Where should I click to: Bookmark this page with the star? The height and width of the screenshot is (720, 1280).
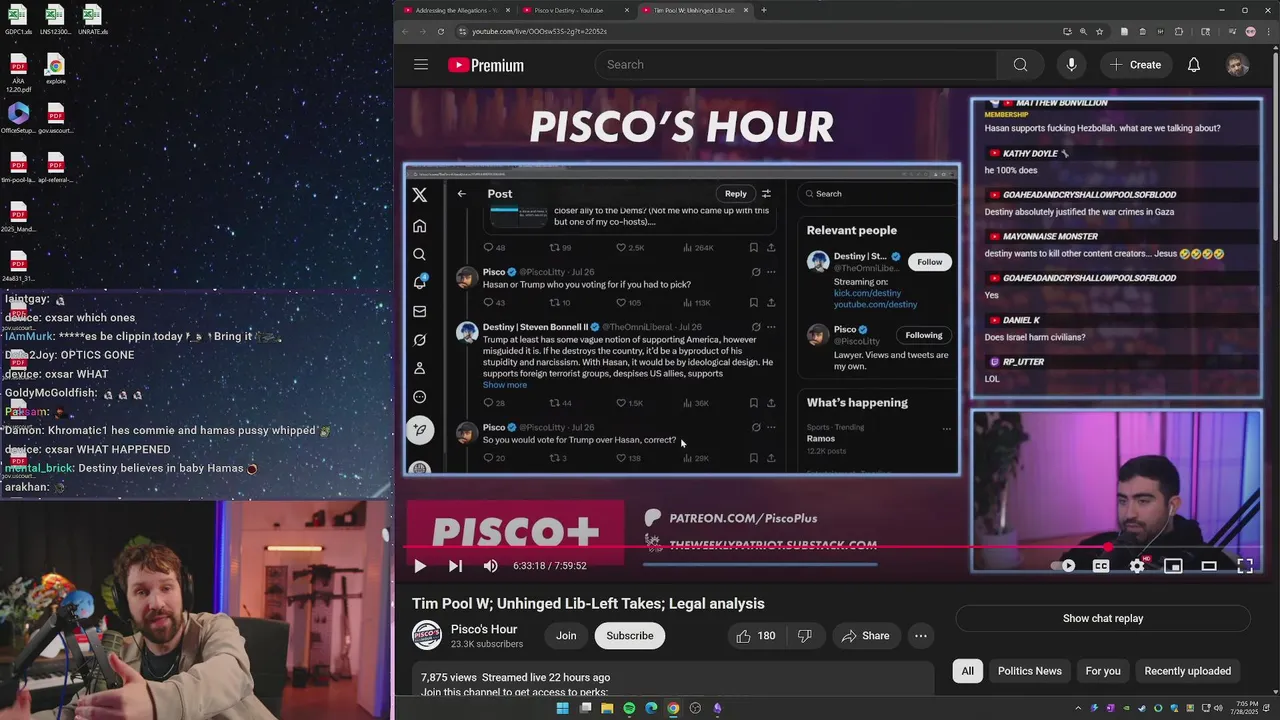pos(1099,31)
